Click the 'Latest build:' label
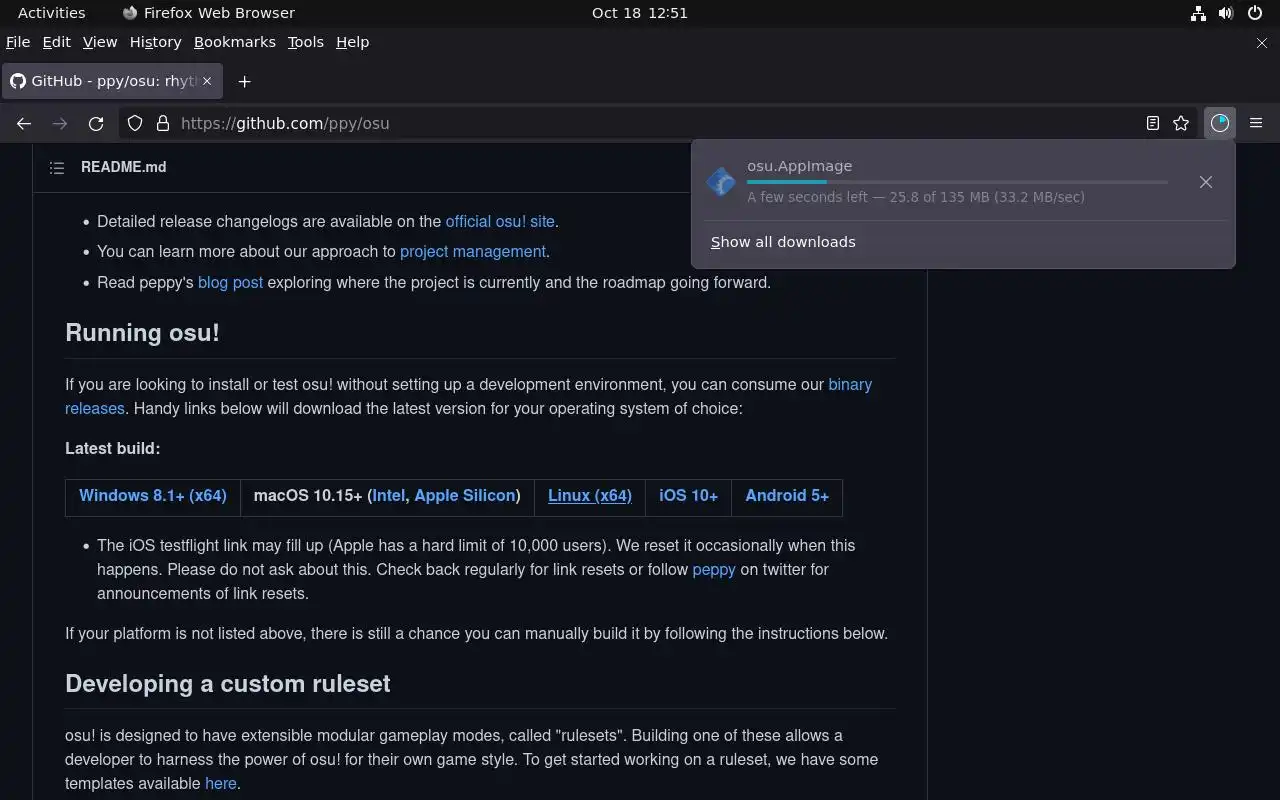Viewport: 1280px width, 800px height. (x=113, y=448)
